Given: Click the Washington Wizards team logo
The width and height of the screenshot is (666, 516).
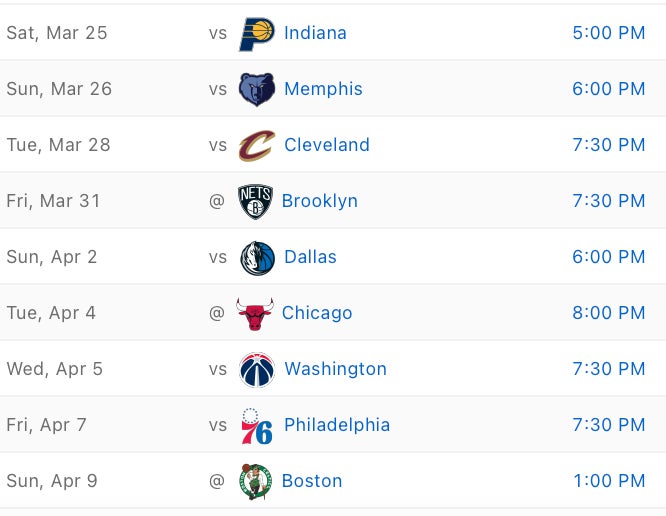Looking at the screenshot, I should pos(257,369).
